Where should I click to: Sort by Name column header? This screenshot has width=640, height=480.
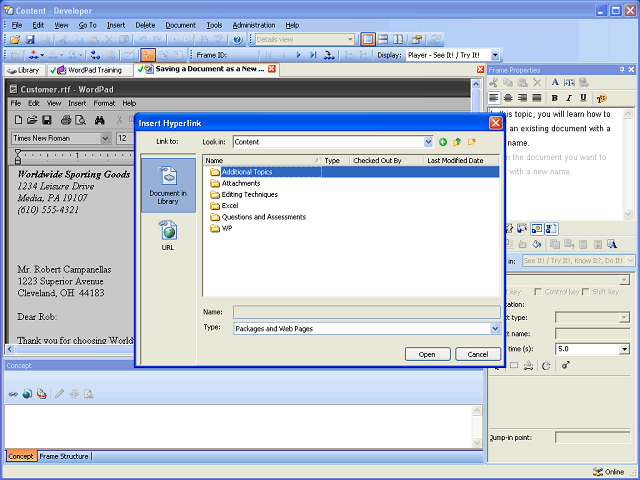click(261, 161)
